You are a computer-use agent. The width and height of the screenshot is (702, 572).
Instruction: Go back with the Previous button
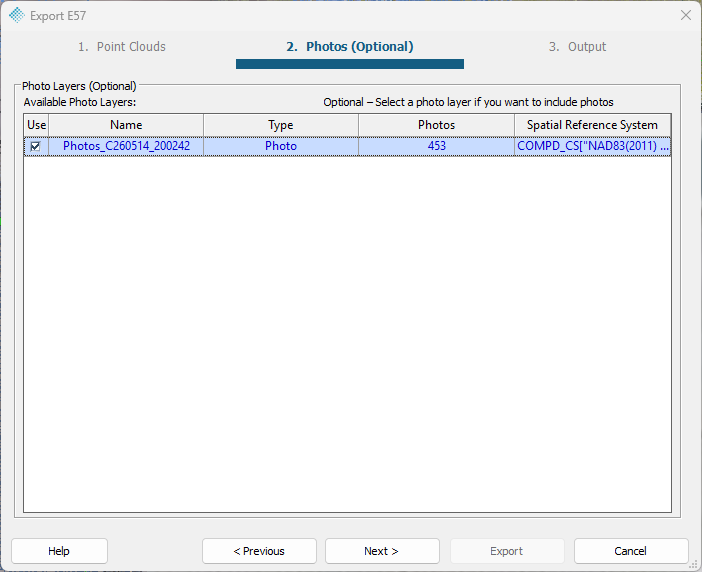click(x=259, y=551)
